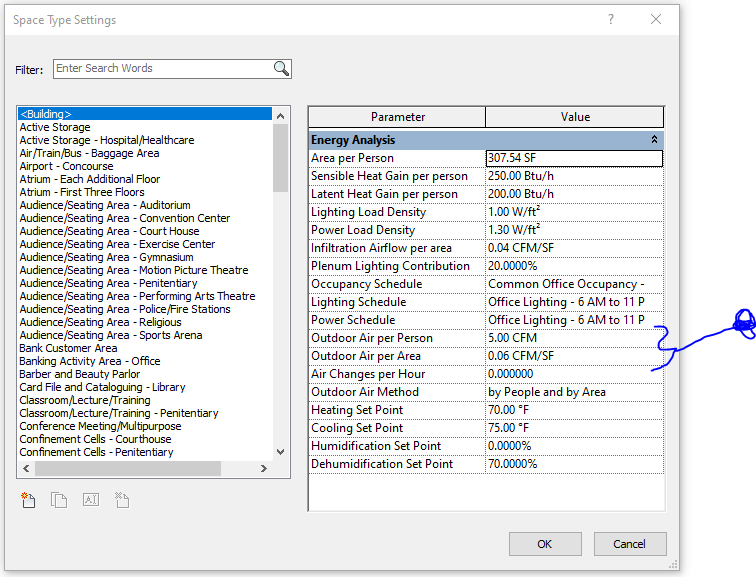
Task: Click Air Changes per Hour value 0.000000
Action: coord(574,374)
